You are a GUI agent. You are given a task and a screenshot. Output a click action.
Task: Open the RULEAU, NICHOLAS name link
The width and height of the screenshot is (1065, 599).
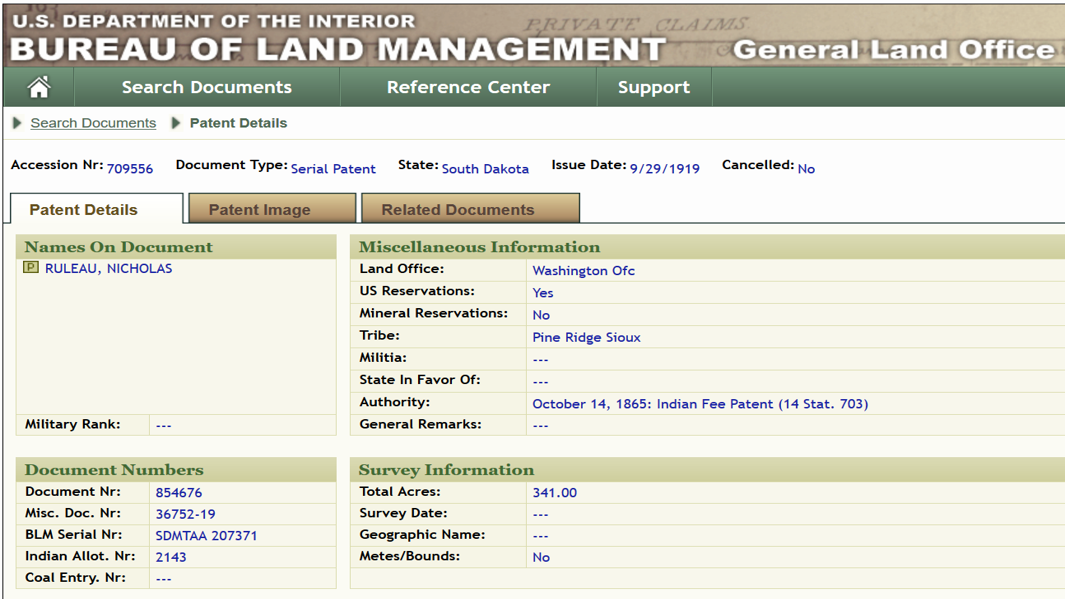click(x=109, y=268)
